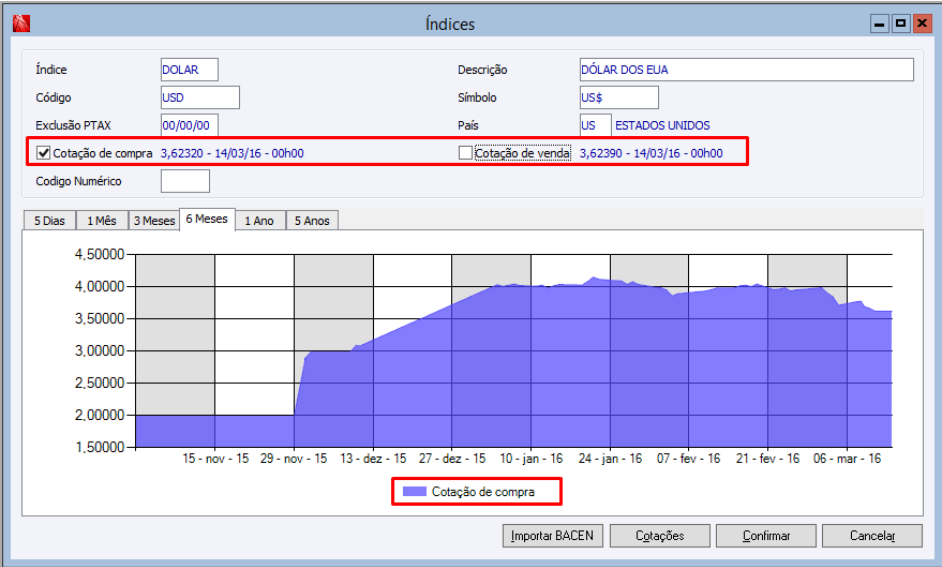This screenshot has height=567, width=942.
Task: Confirm changes with the Confirmar button
Action: point(766,535)
